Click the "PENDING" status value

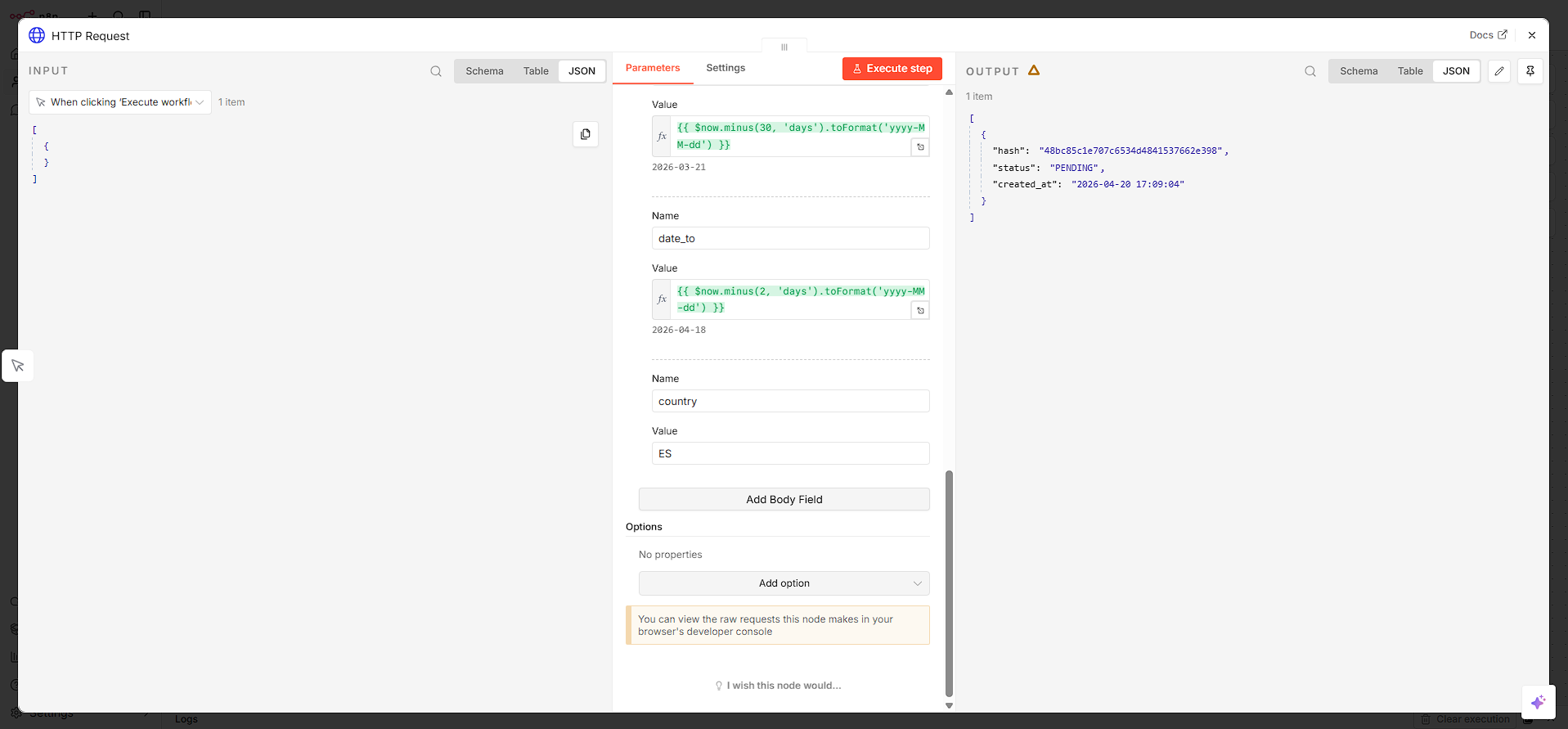coord(1074,168)
